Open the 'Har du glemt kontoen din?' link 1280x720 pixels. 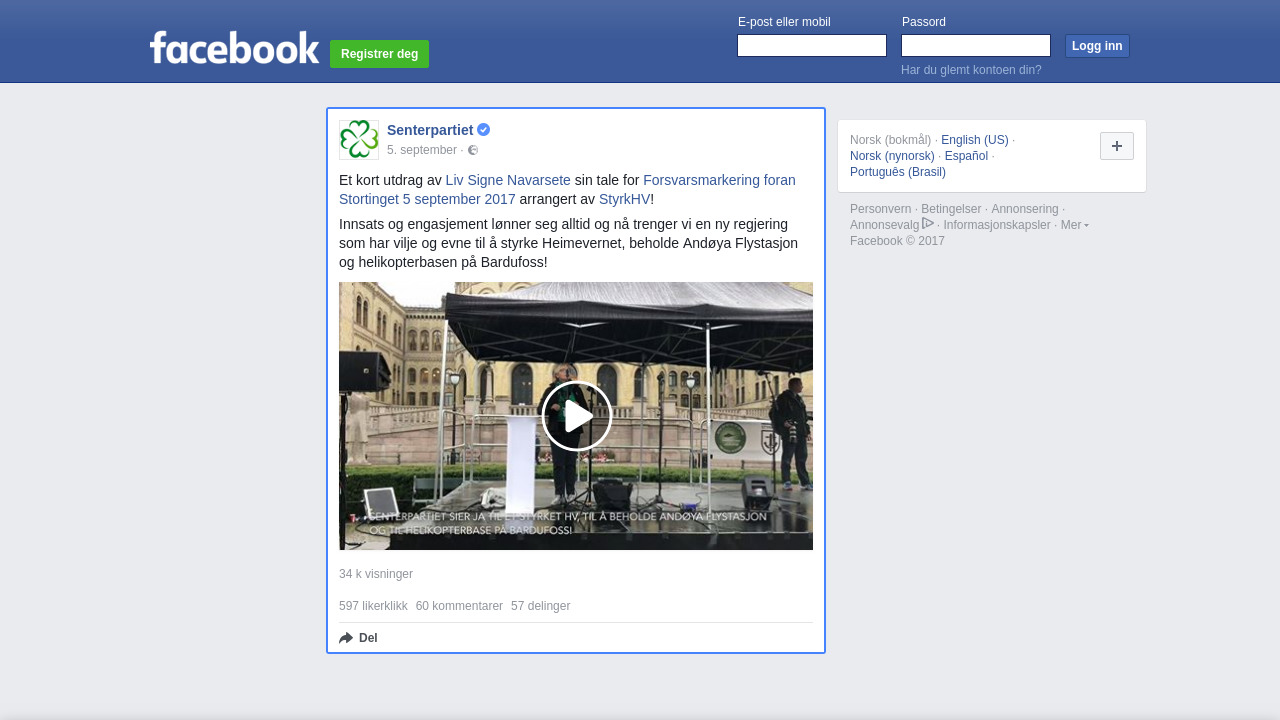click(971, 70)
